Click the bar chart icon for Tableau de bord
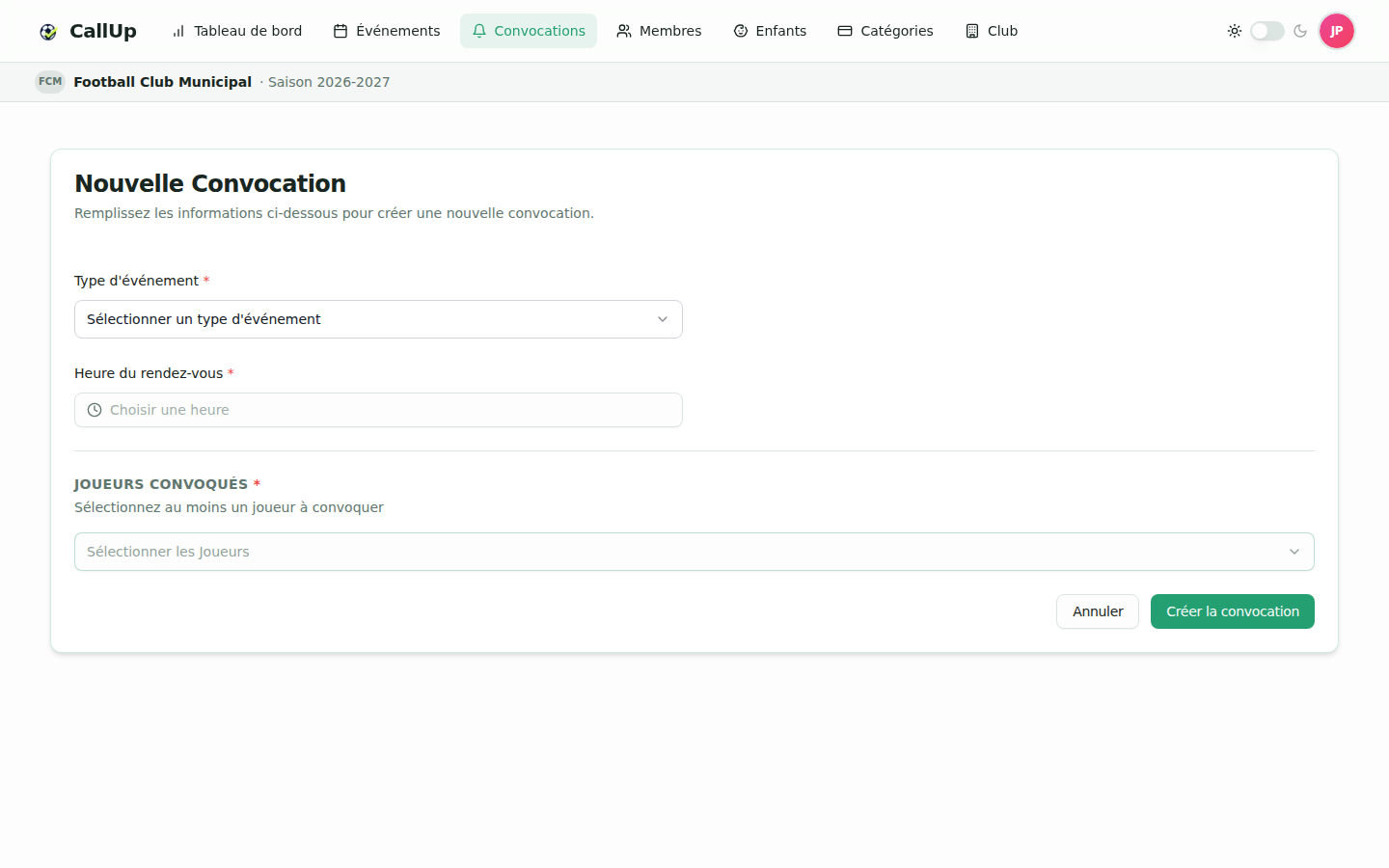 click(178, 31)
